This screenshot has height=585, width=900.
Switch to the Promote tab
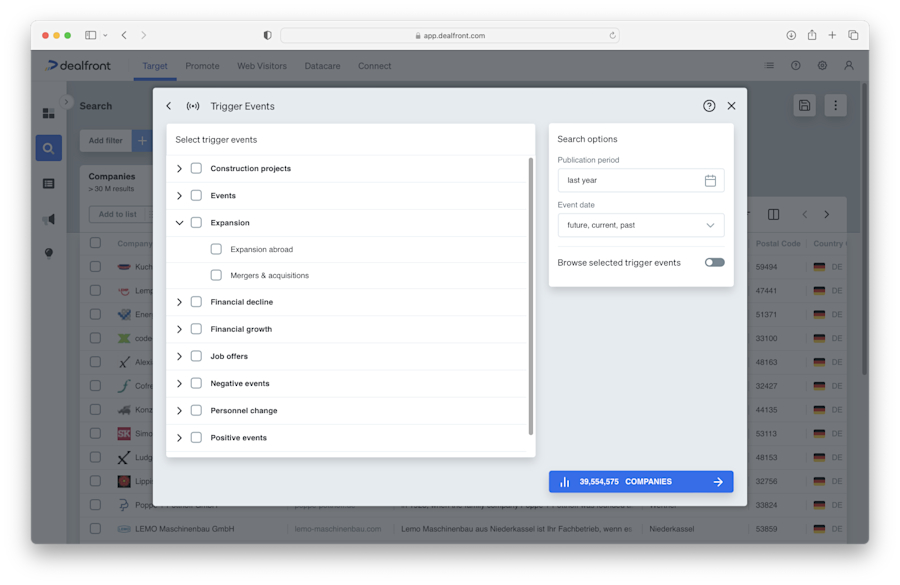coord(202,66)
